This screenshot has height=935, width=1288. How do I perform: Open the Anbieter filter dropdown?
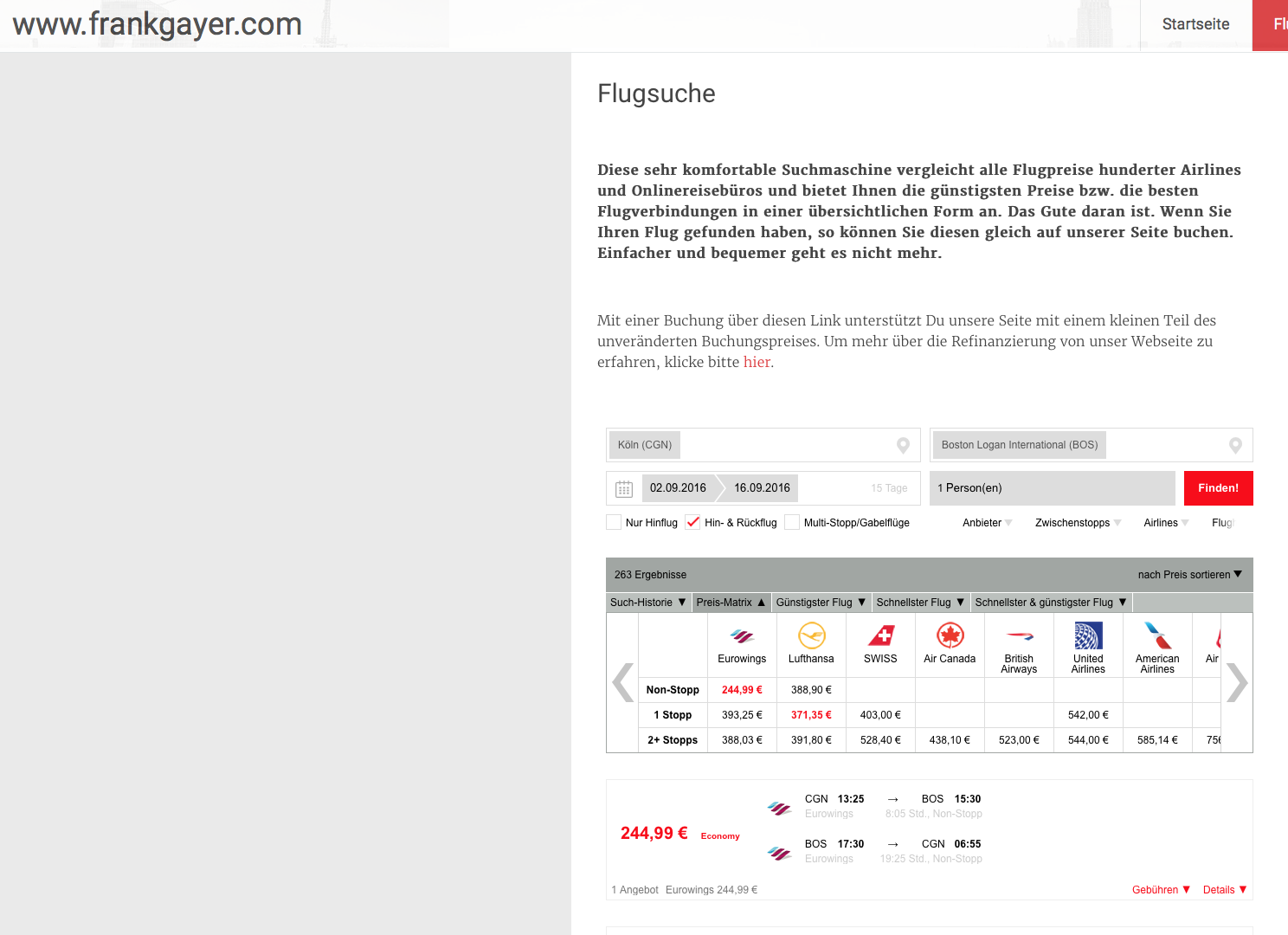coord(987,523)
